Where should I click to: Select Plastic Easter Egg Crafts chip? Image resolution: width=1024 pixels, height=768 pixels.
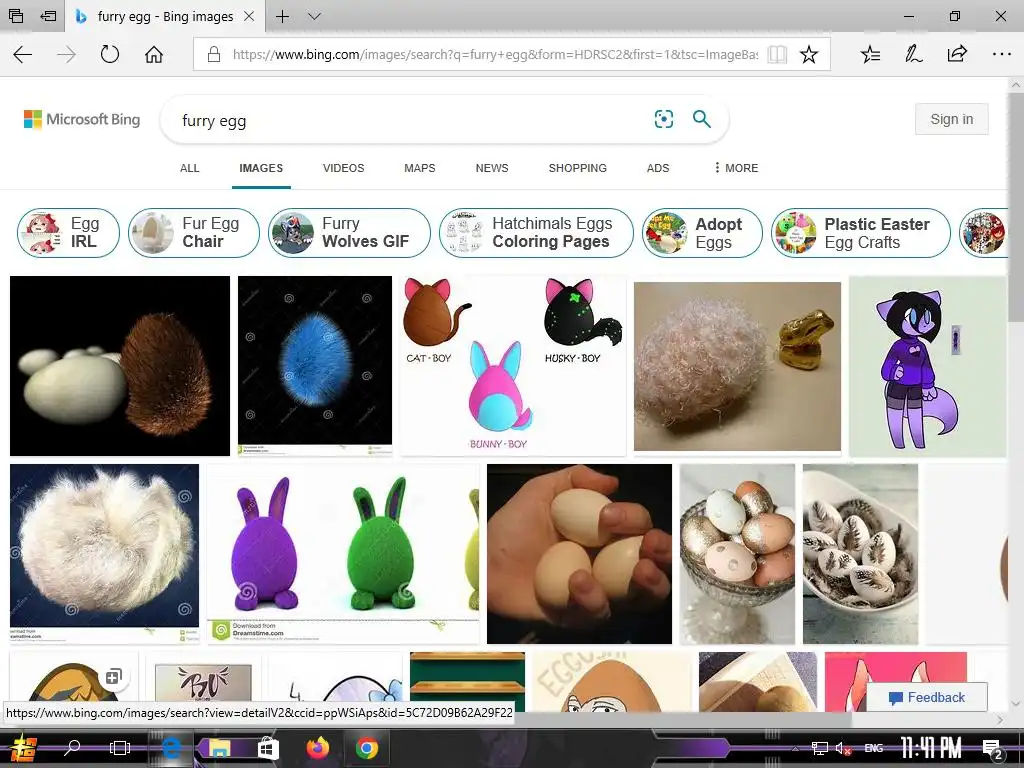point(861,232)
